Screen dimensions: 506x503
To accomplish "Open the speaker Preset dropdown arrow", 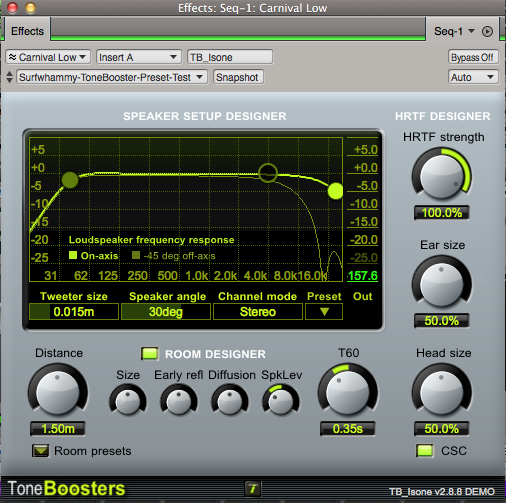I will 324,312.
